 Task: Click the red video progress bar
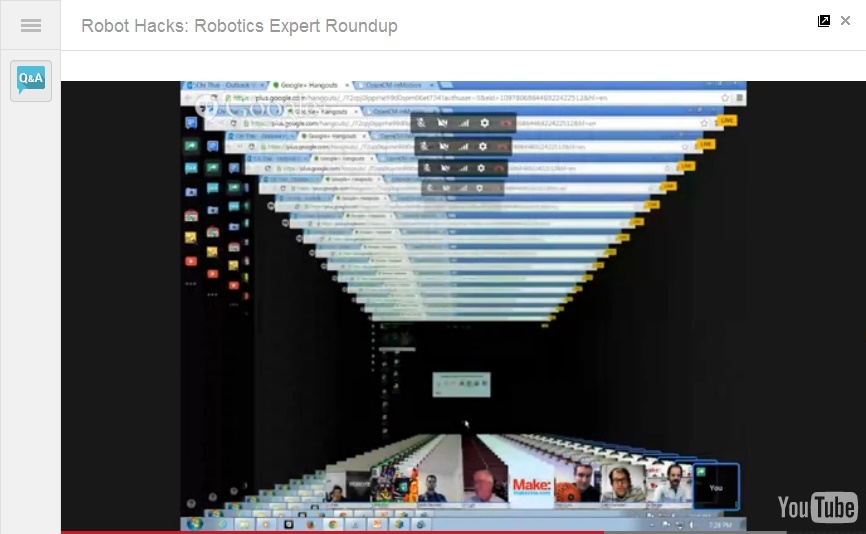click(330, 531)
